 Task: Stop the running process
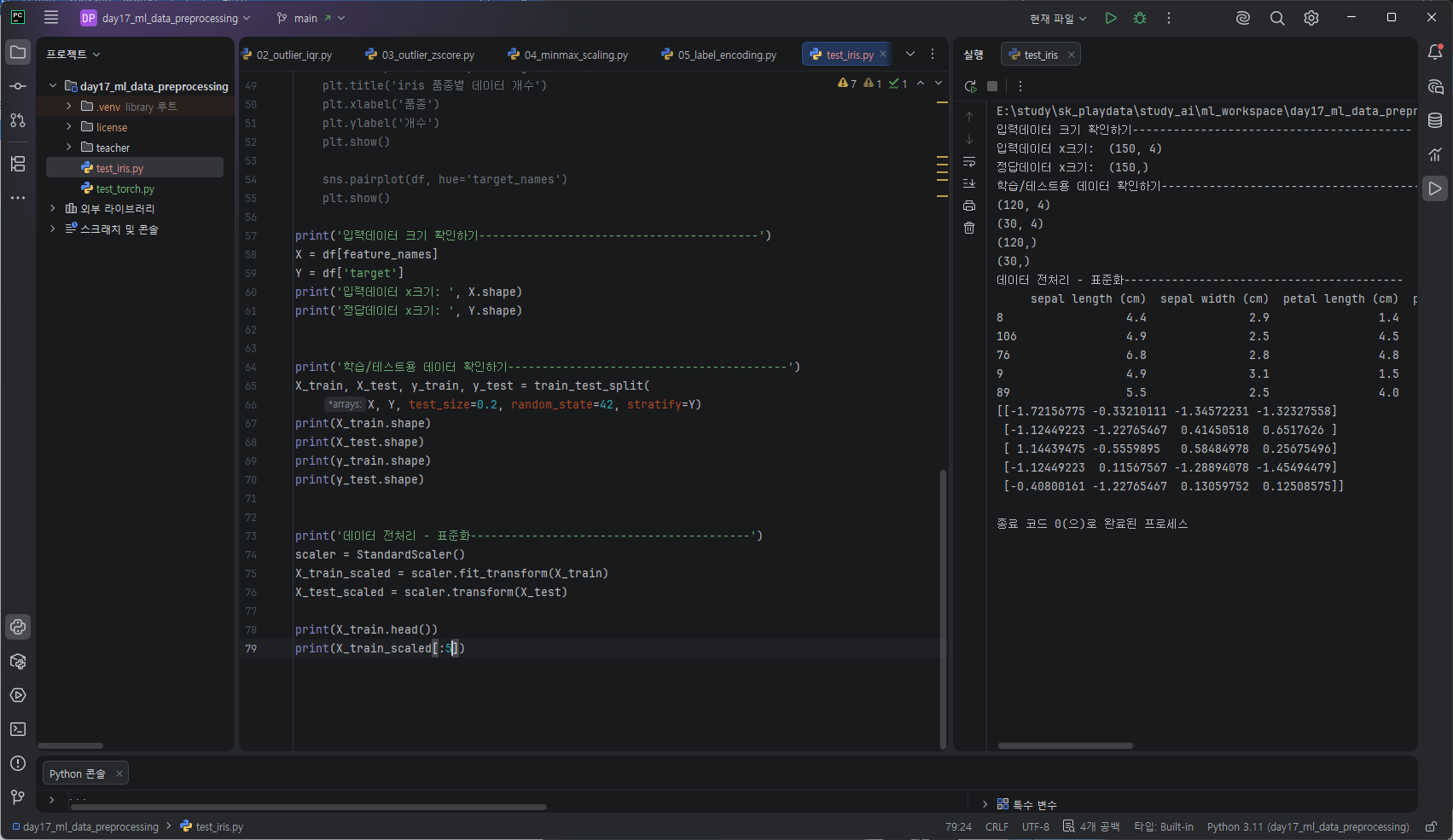coord(992,86)
